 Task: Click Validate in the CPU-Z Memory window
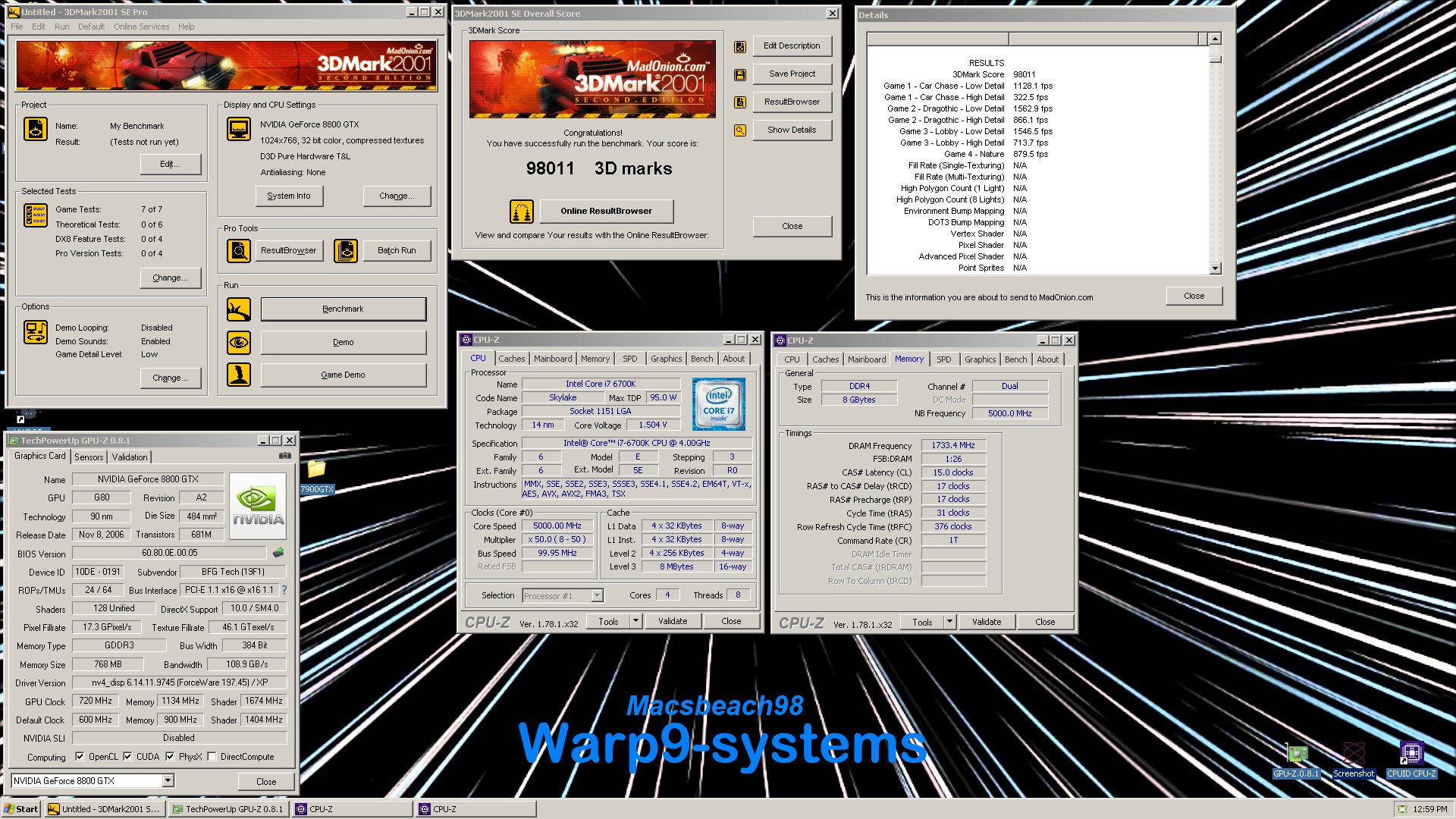point(987,622)
